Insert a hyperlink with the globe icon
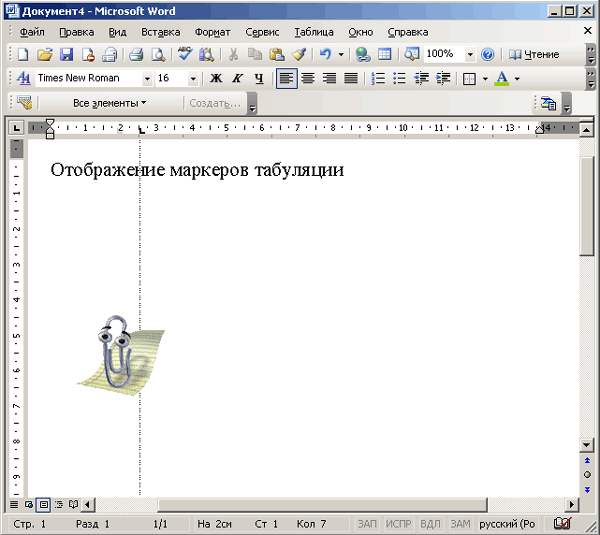This screenshot has width=600, height=535. [x=362, y=54]
